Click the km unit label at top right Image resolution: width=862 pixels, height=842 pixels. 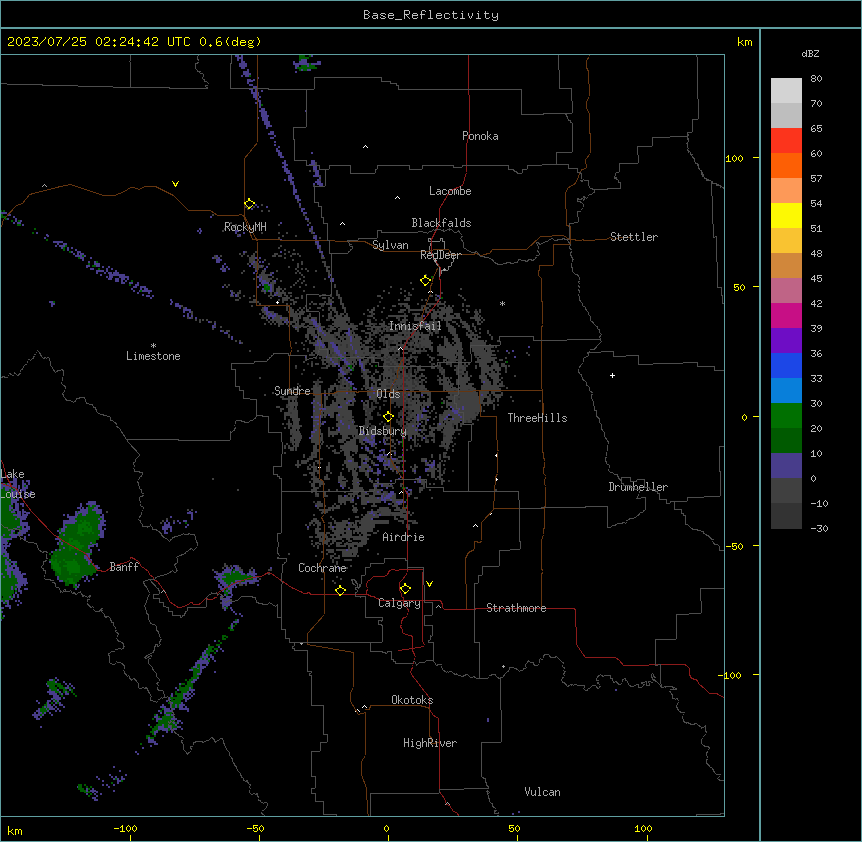coord(745,42)
